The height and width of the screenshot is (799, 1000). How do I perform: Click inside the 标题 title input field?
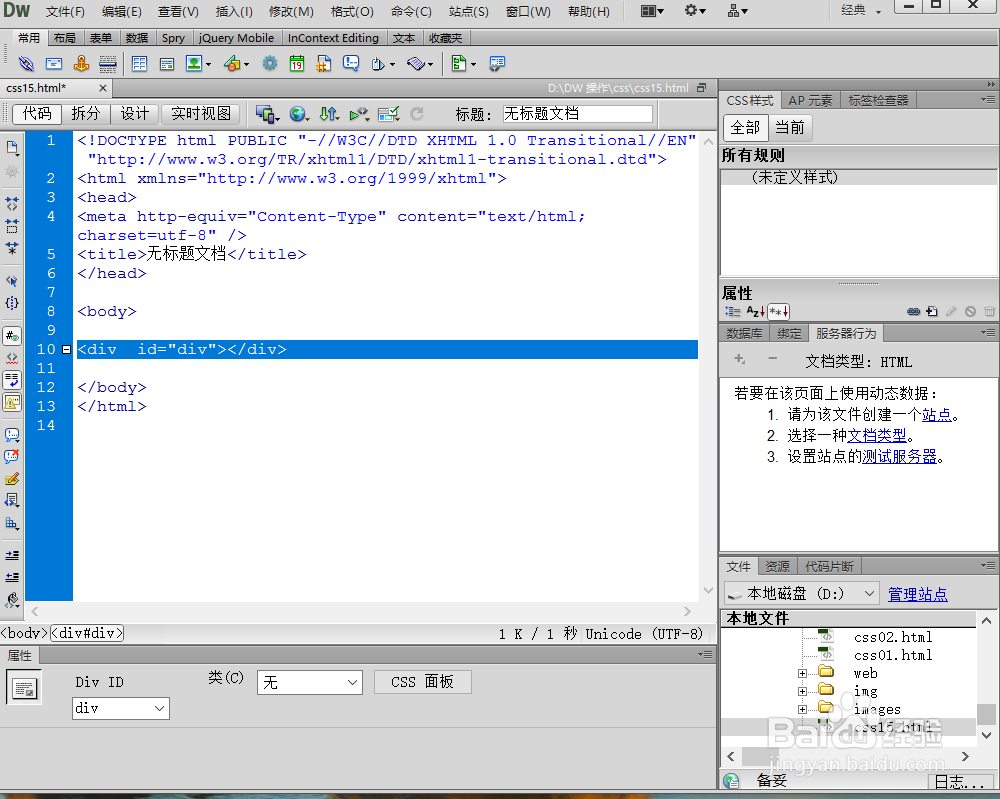click(x=577, y=113)
